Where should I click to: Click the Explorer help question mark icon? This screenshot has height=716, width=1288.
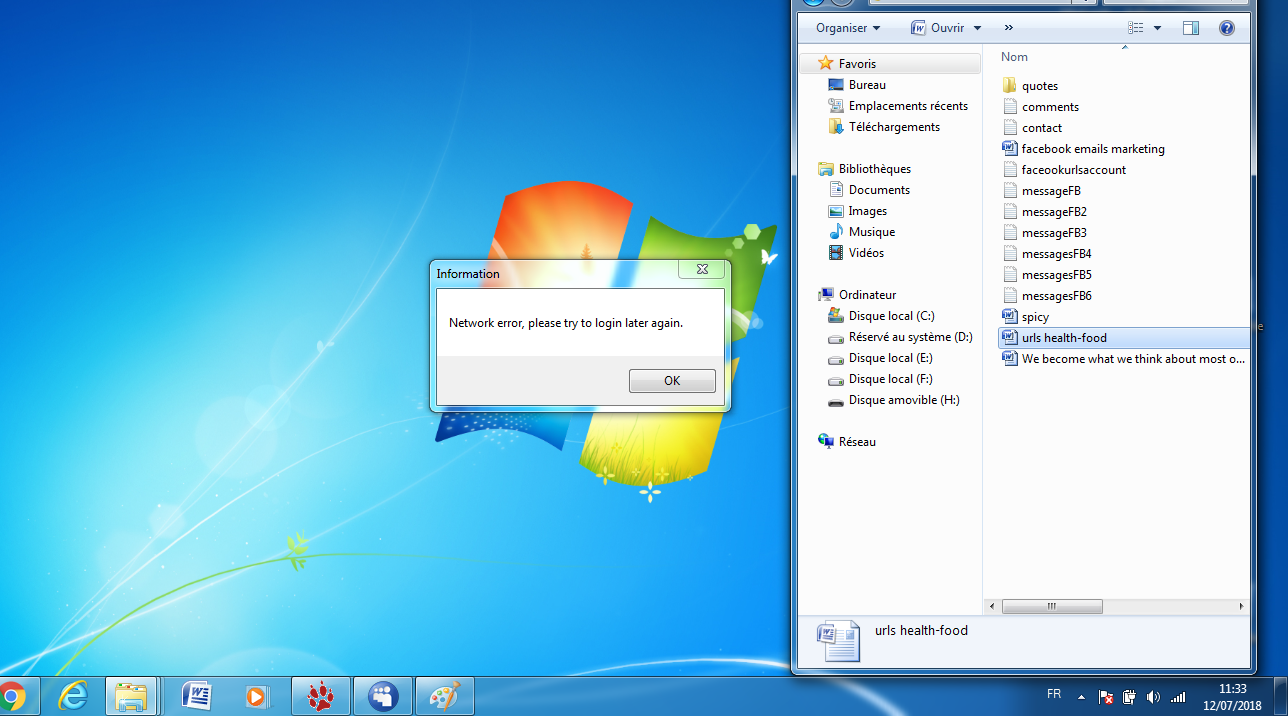(x=1227, y=28)
